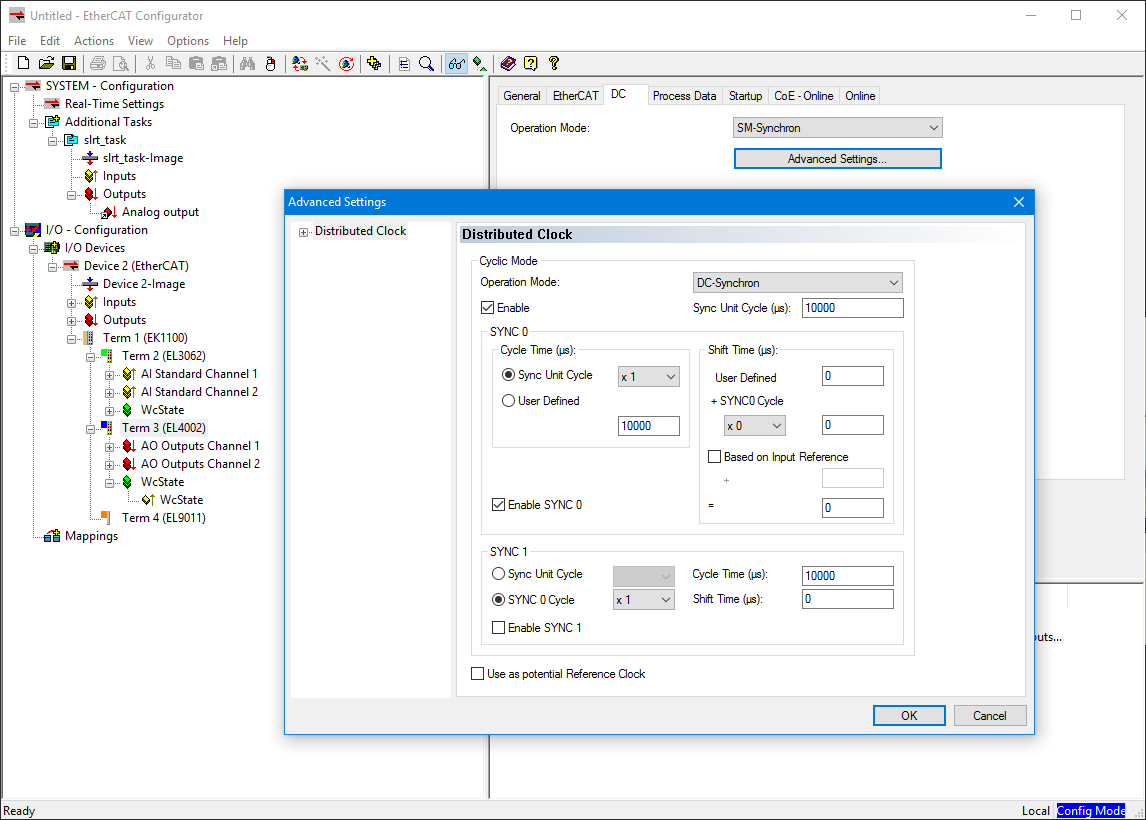Click the binoculars Find icon
Viewport: 1146px width, 820px height.
pos(247,64)
